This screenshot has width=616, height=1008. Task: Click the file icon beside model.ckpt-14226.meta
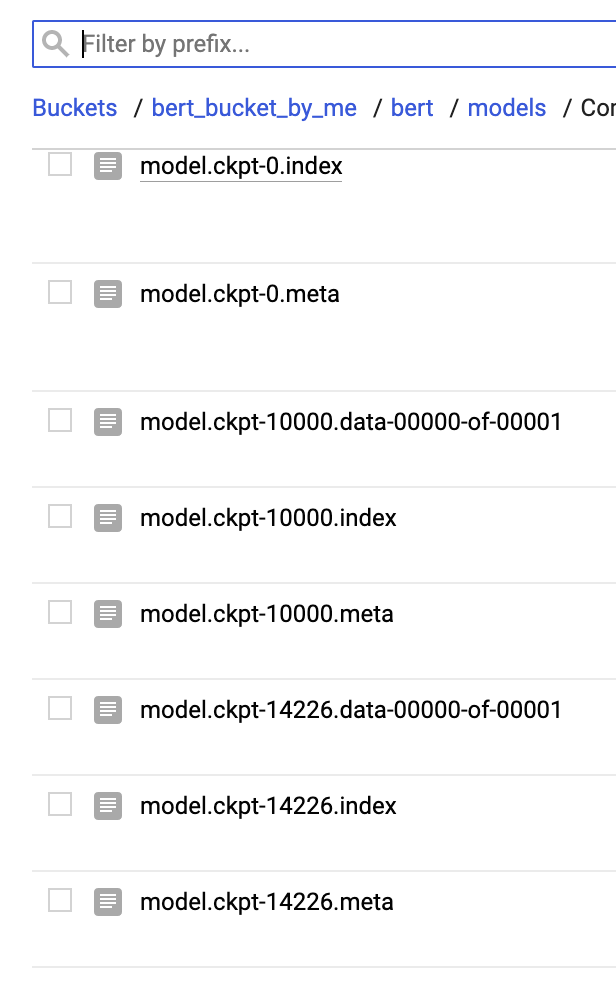click(108, 902)
